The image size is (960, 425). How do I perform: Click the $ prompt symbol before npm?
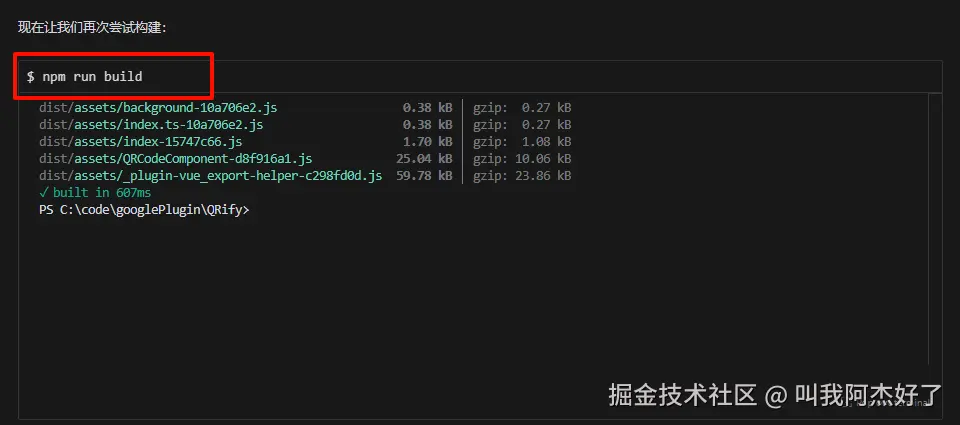coord(31,77)
